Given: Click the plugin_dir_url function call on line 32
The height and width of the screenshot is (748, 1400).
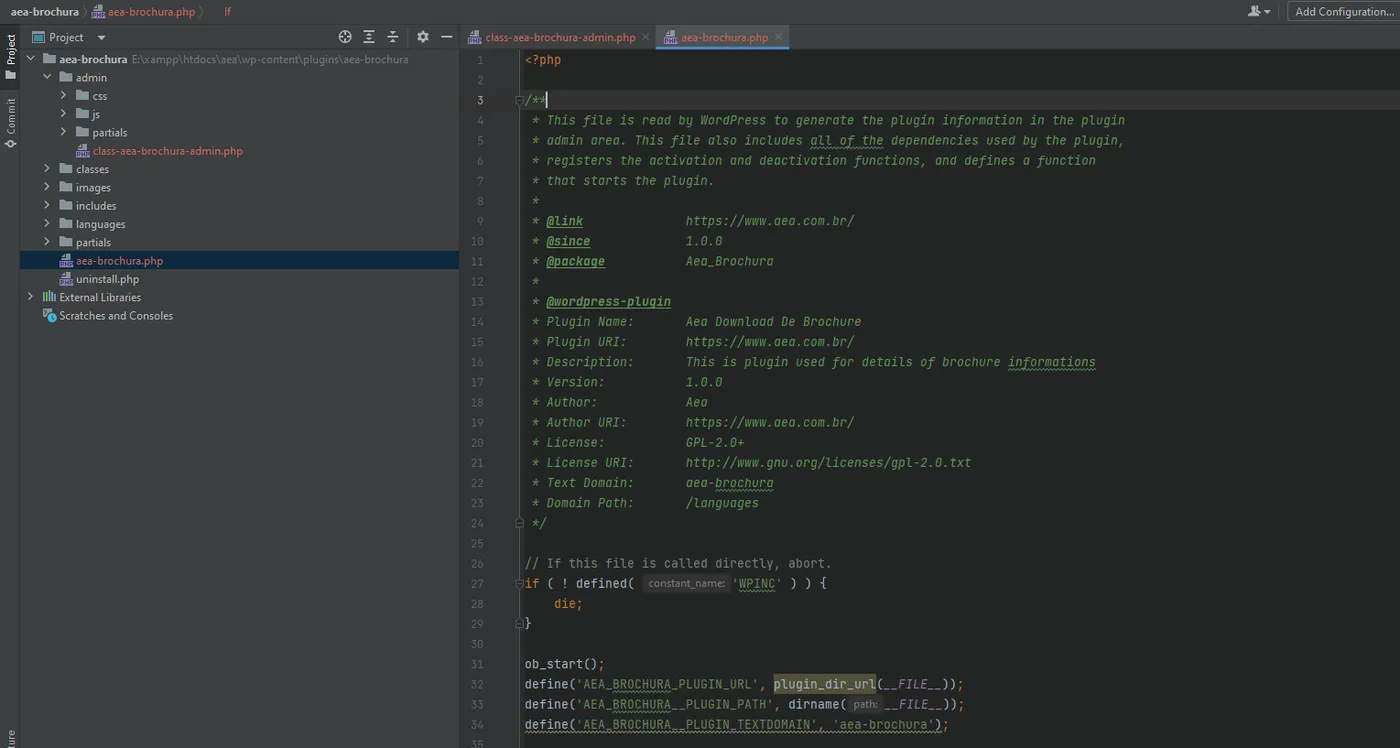Looking at the screenshot, I should (824, 684).
